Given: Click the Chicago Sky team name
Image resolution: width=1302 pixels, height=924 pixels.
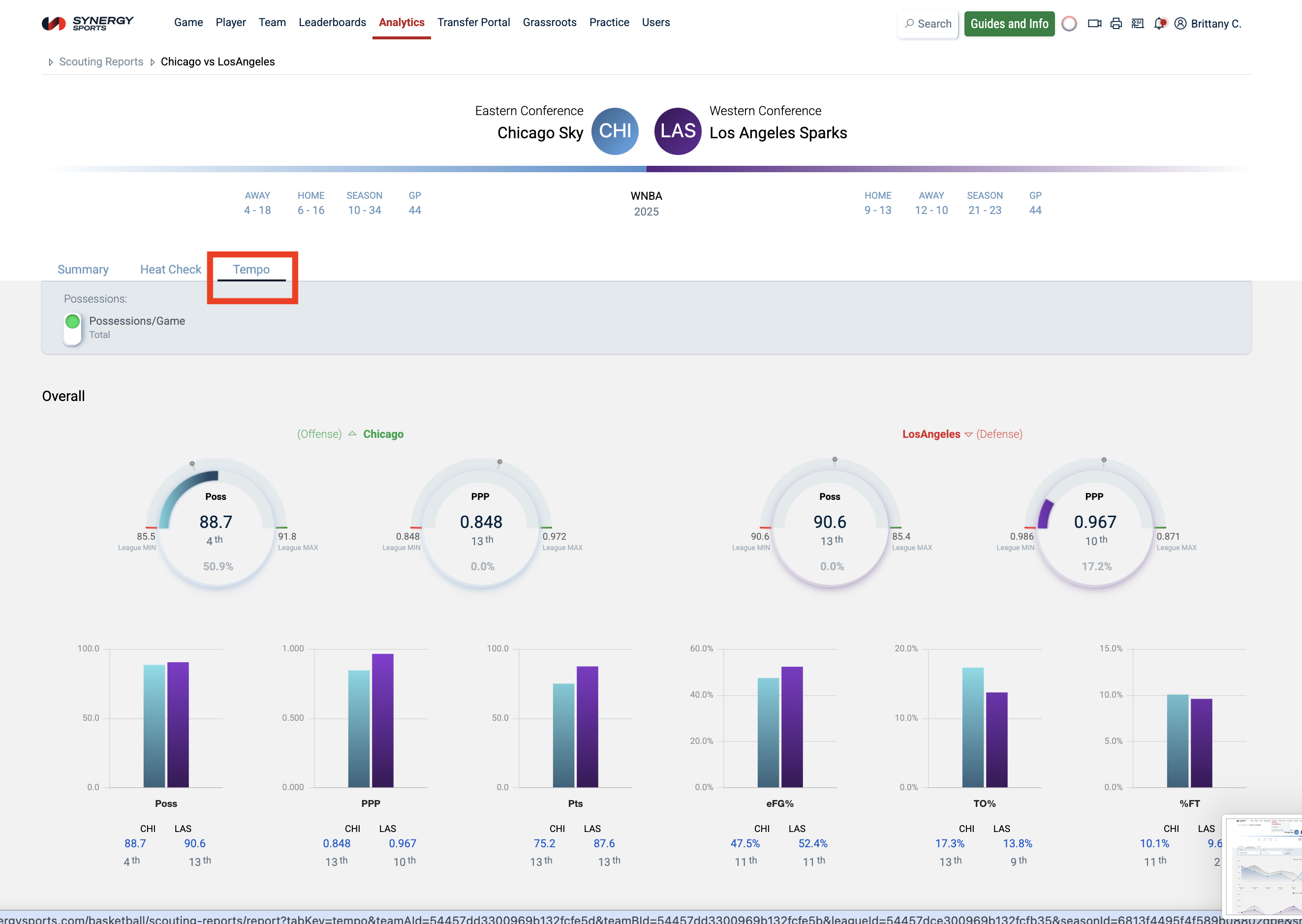Looking at the screenshot, I should 540,133.
